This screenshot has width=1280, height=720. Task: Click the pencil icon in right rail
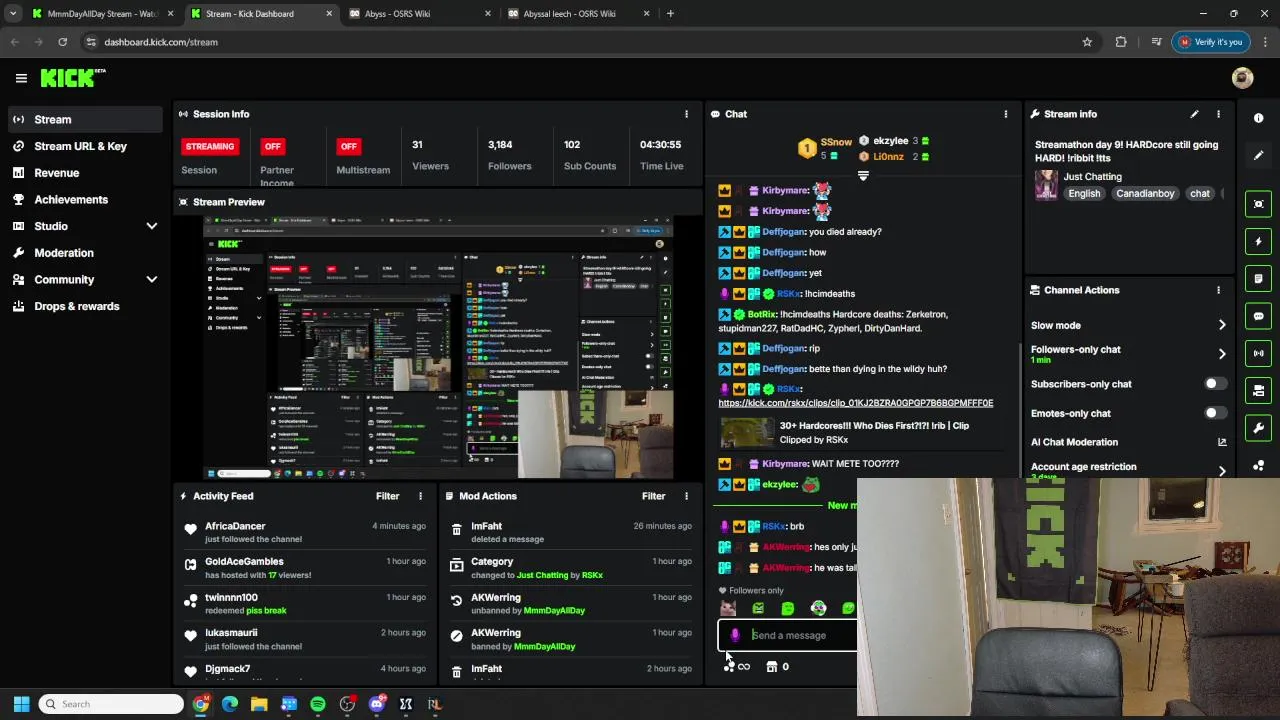[x=1258, y=155]
